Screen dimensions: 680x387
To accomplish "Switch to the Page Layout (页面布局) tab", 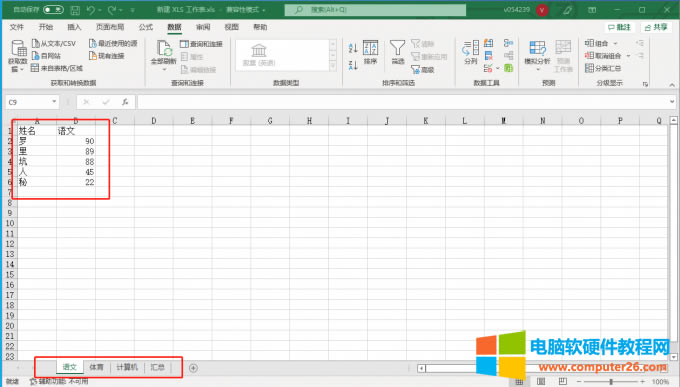I will click(110, 27).
